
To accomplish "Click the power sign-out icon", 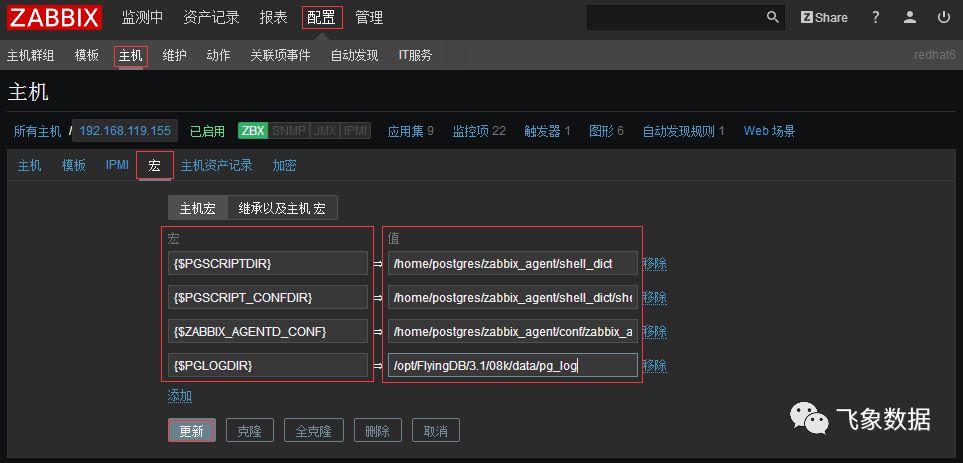I will [x=944, y=17].
